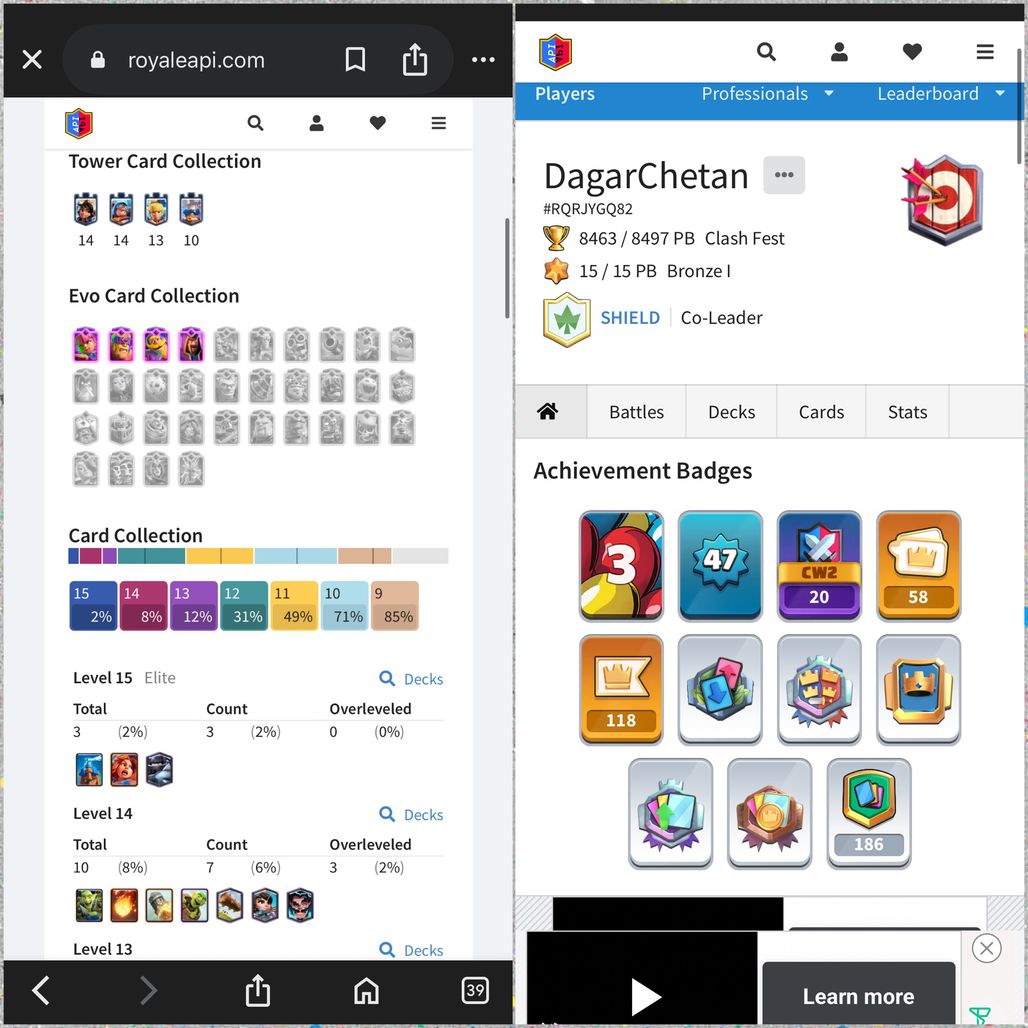
Task: Click the SHIELD clan badge icon
Action: tap(566, 319)
